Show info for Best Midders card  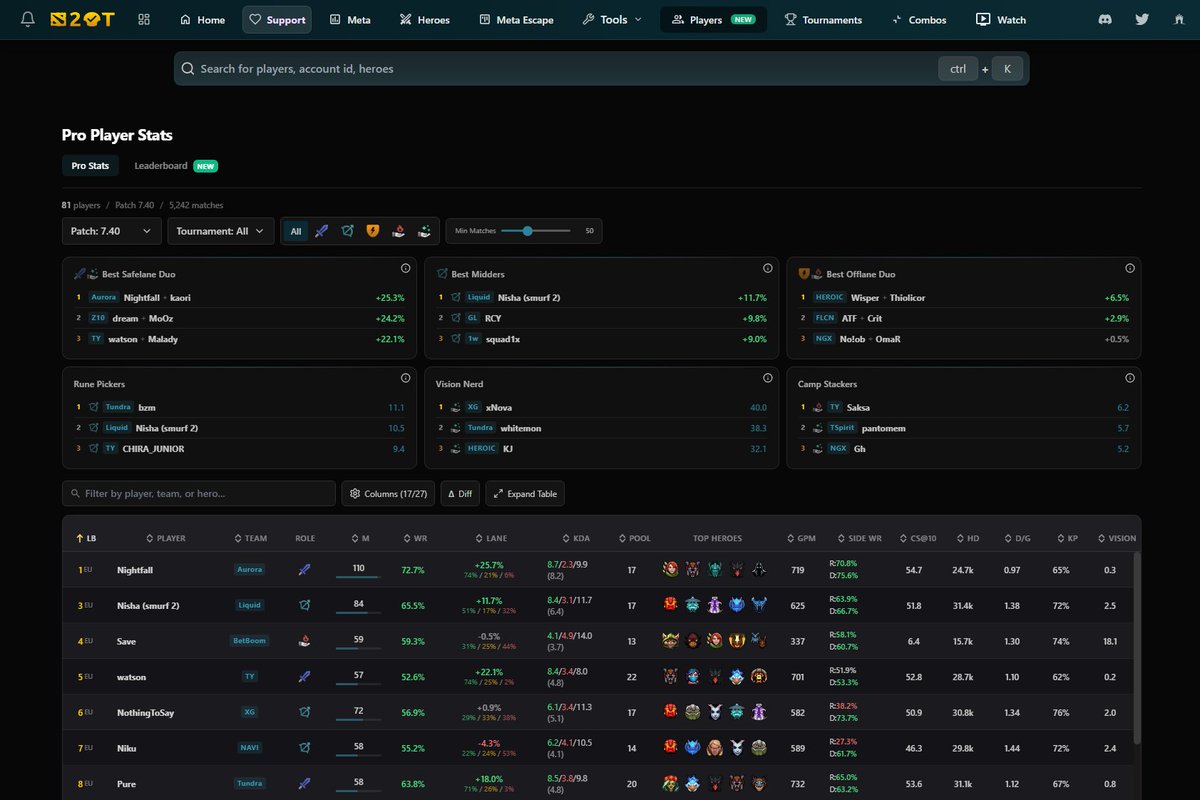point(767,268)
